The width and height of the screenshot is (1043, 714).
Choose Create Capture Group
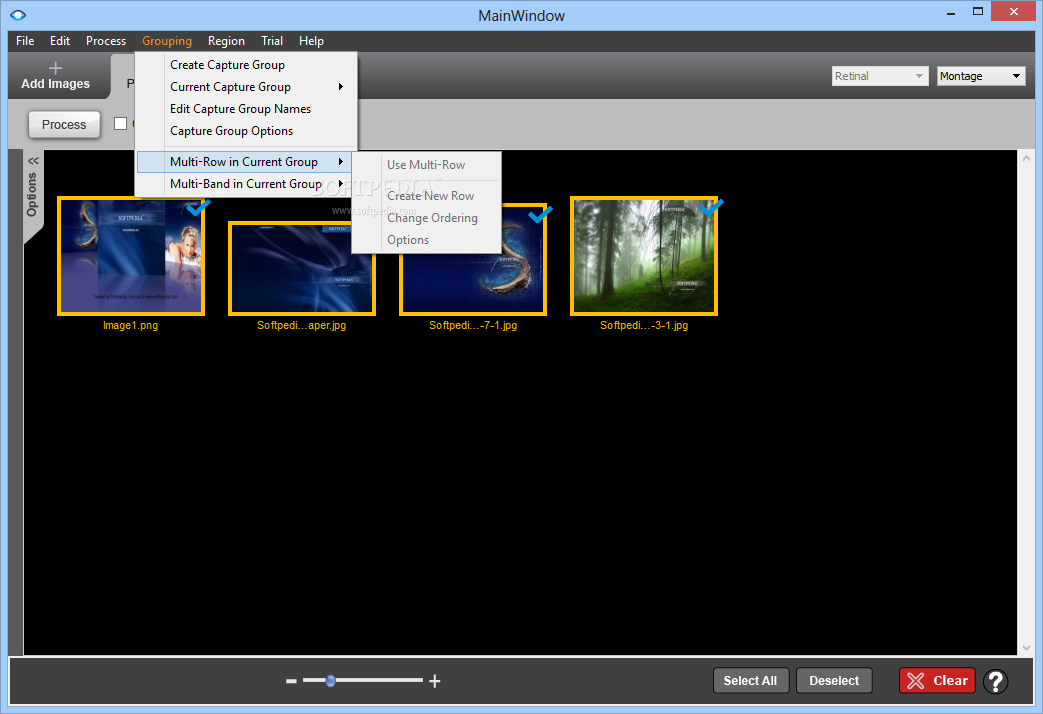[246, 65]
